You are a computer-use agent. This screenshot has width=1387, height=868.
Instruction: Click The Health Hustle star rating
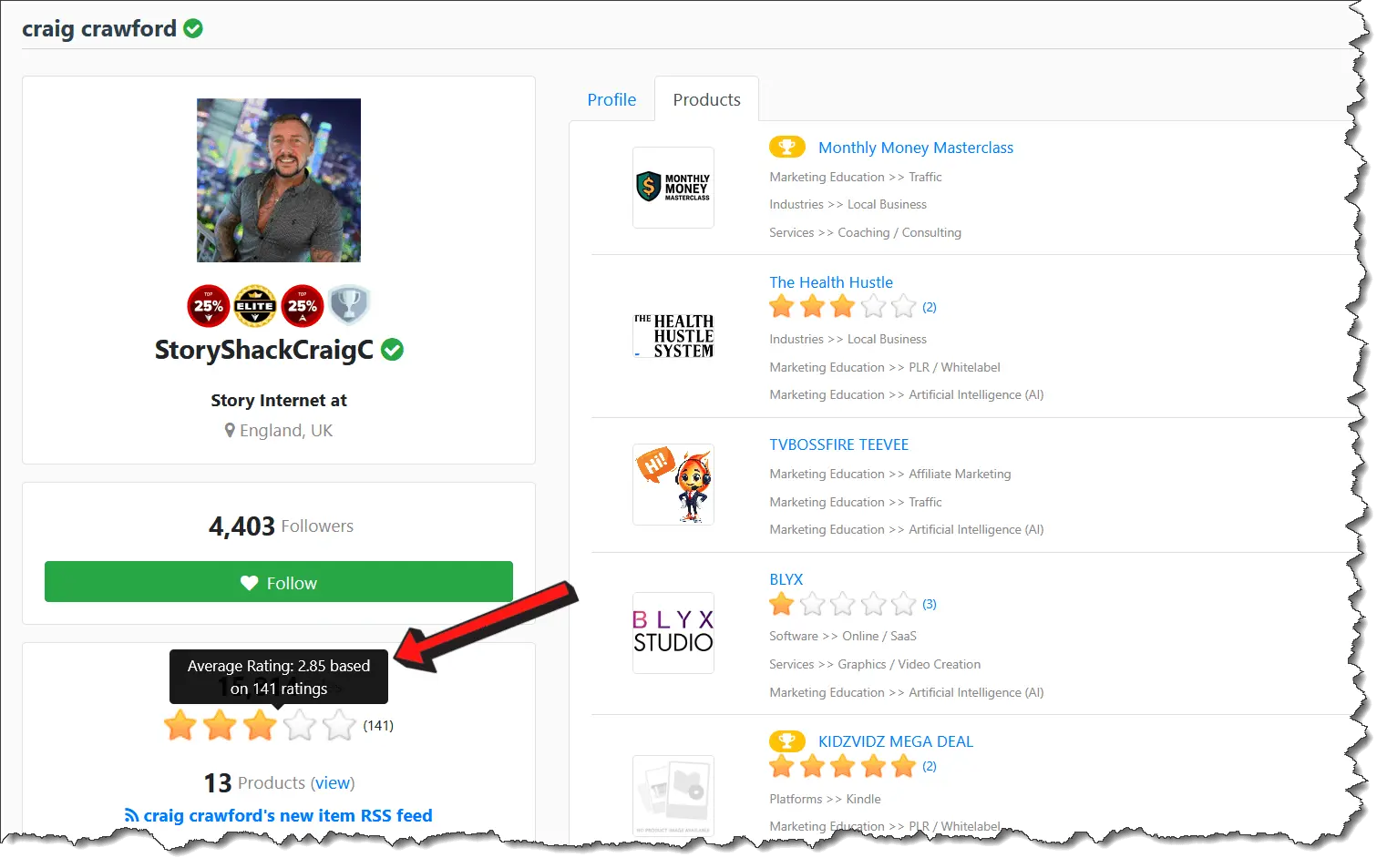pyautogui.click(x=843, y=307)
